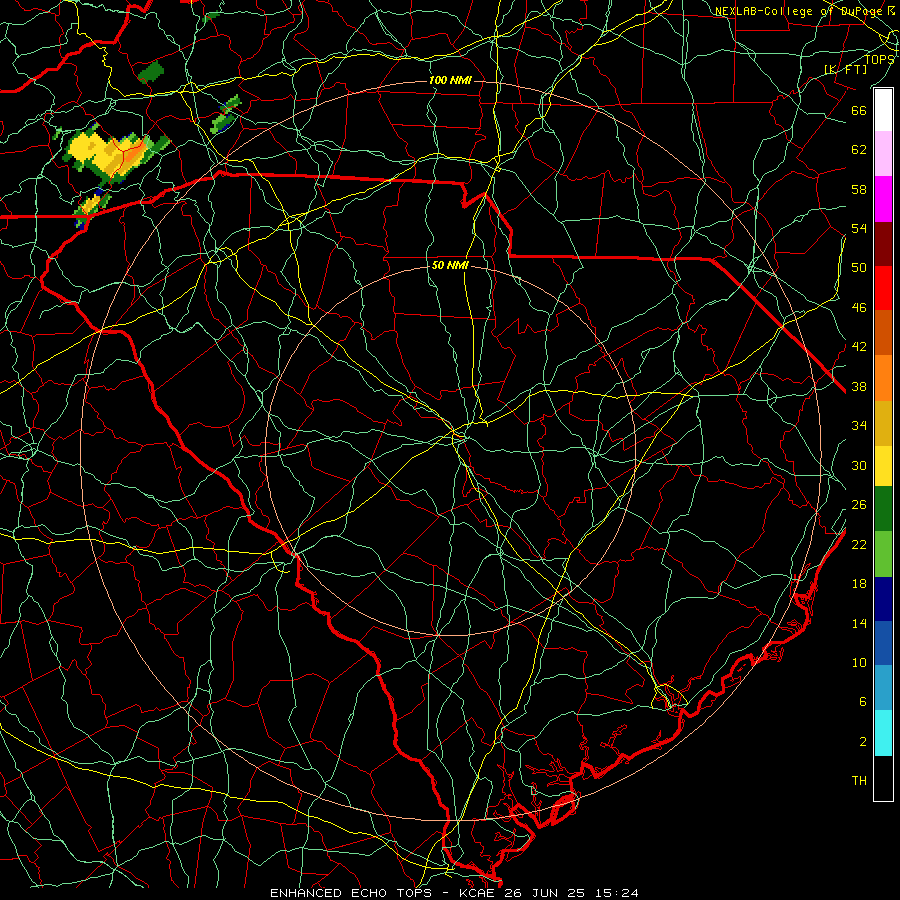900x900 pixels.
Task: Click the "14" scale label
Action: (x=859, y=623)
